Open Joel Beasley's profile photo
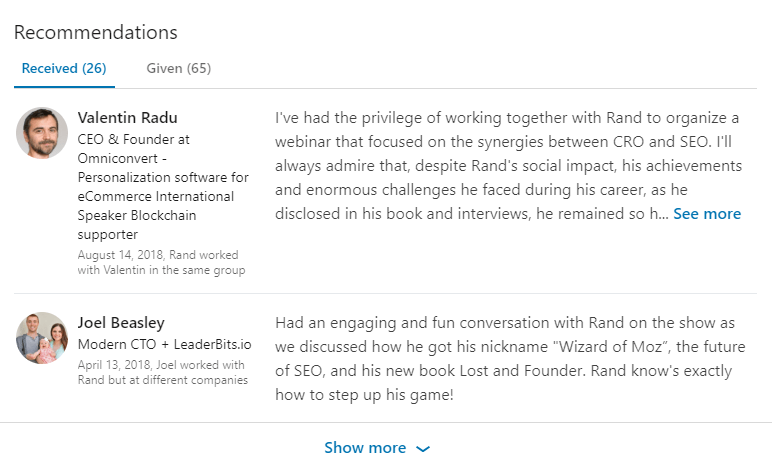 42,338
